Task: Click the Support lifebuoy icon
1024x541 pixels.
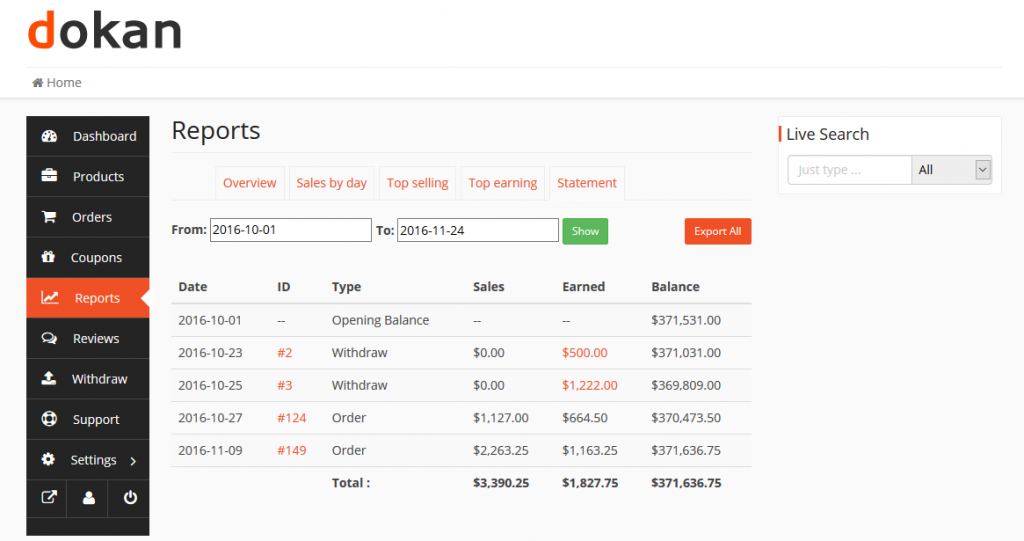Action: pyautogui.click(x=49, y=419)
